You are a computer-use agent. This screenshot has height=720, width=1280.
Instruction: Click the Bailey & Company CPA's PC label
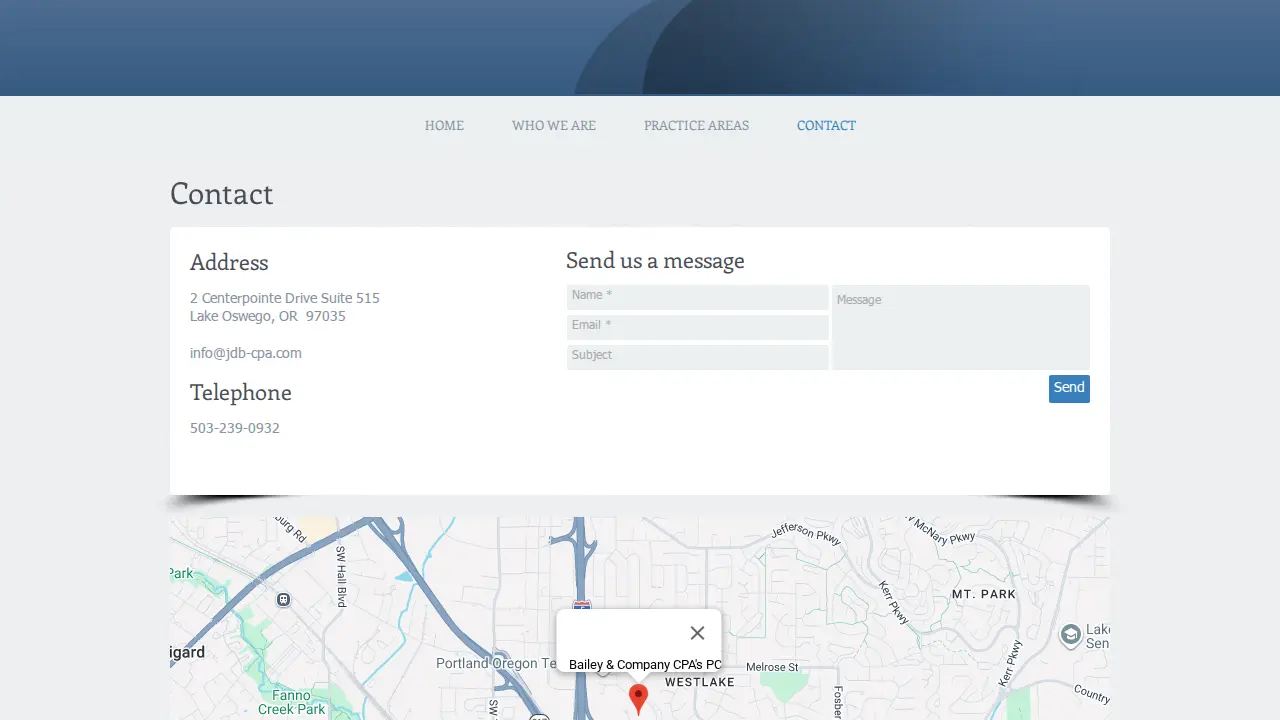[645, 665]
